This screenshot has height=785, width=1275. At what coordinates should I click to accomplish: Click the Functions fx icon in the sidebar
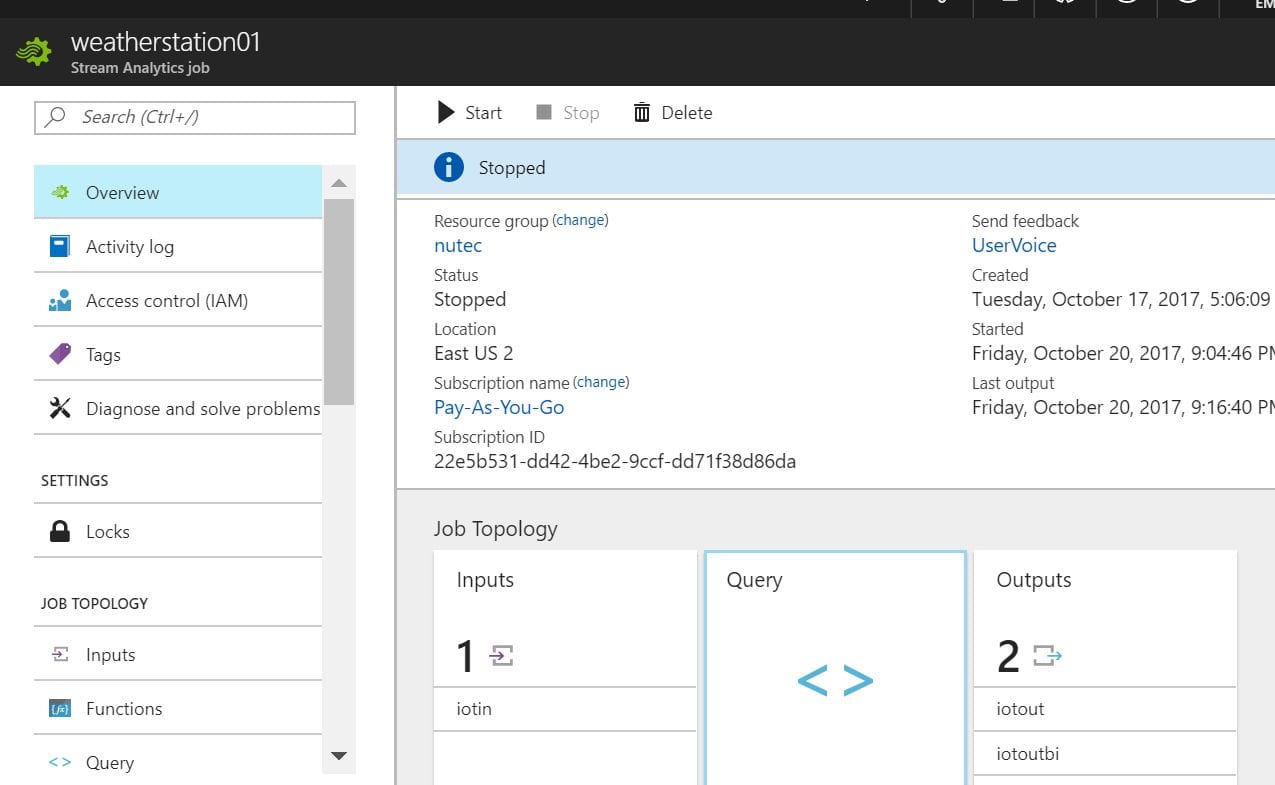pyautogui.click(x=60, y=708)
